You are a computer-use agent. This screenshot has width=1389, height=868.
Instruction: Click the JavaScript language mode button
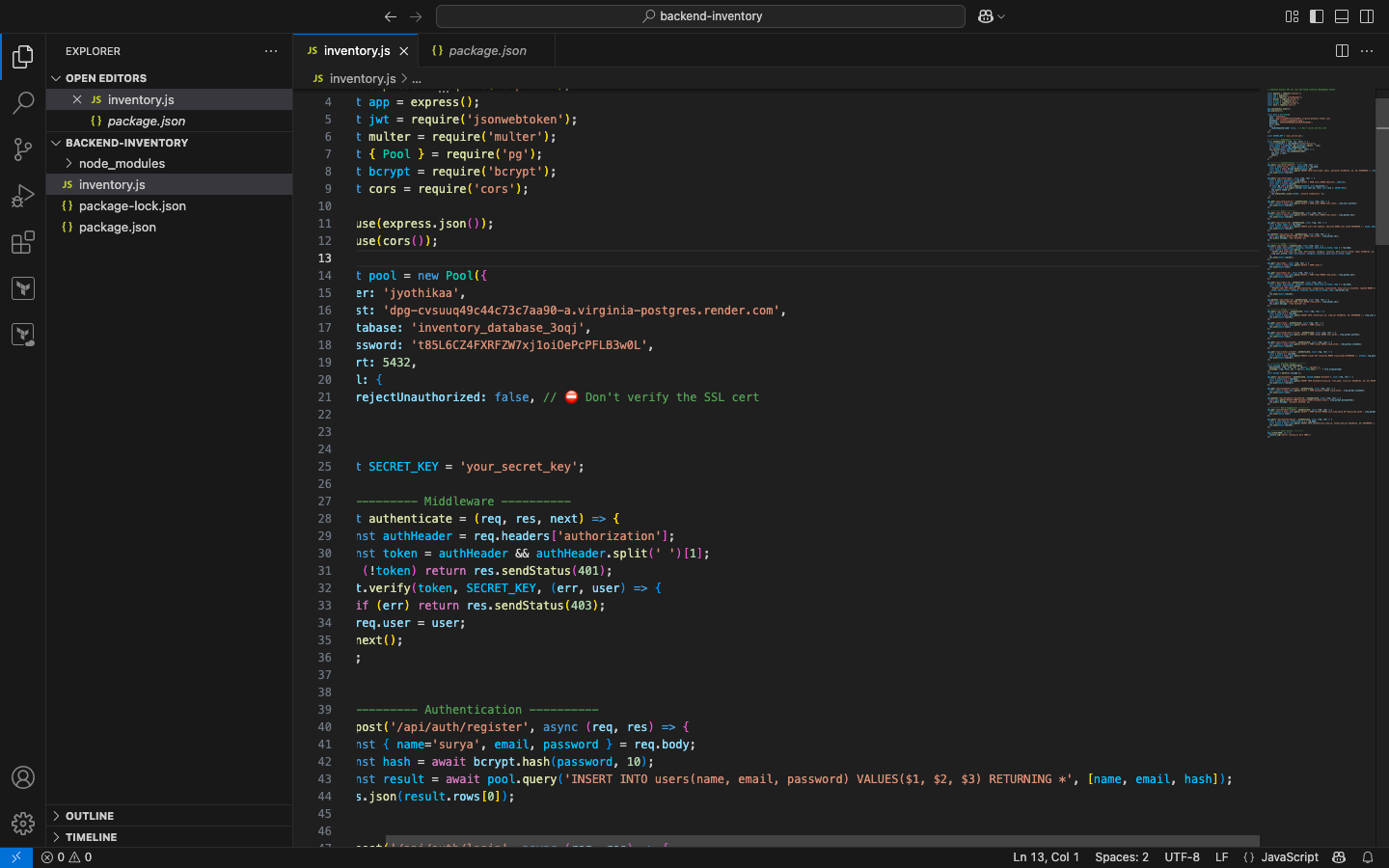pyautogui.click(x=1289, y=857)
